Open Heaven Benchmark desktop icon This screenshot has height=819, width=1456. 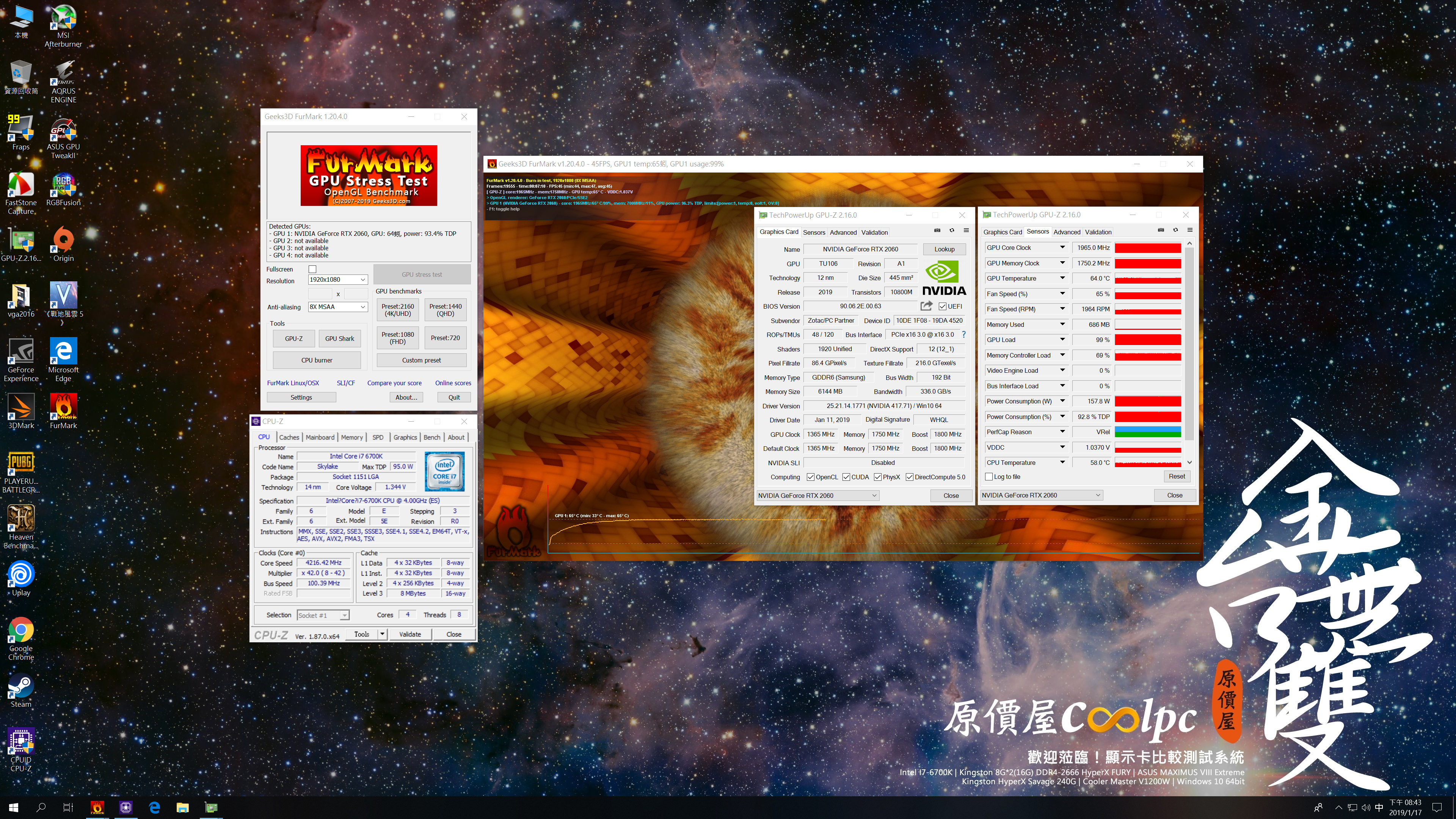click(21, 527)
